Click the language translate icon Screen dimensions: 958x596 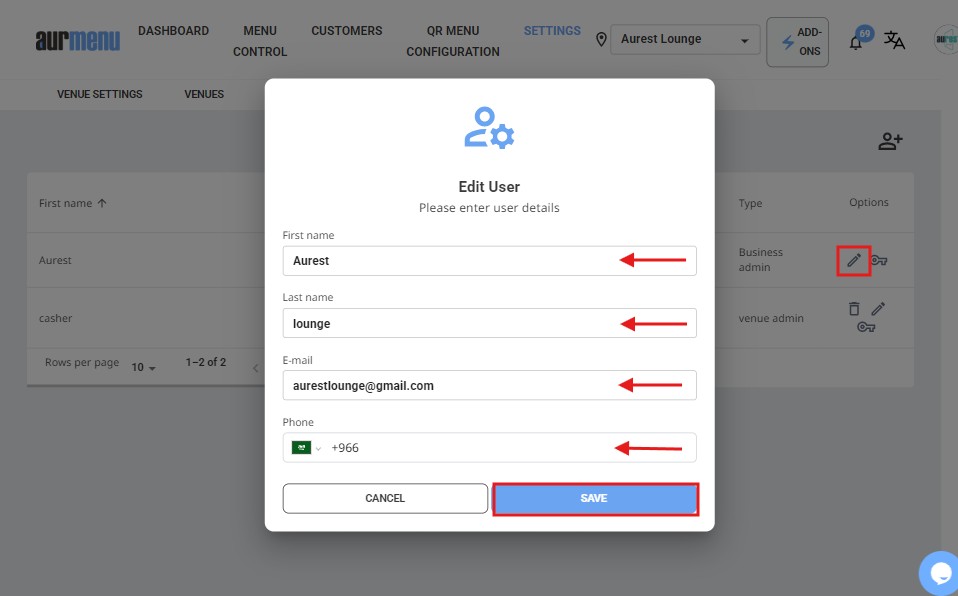pyautogui.click(x=894, y=41)
